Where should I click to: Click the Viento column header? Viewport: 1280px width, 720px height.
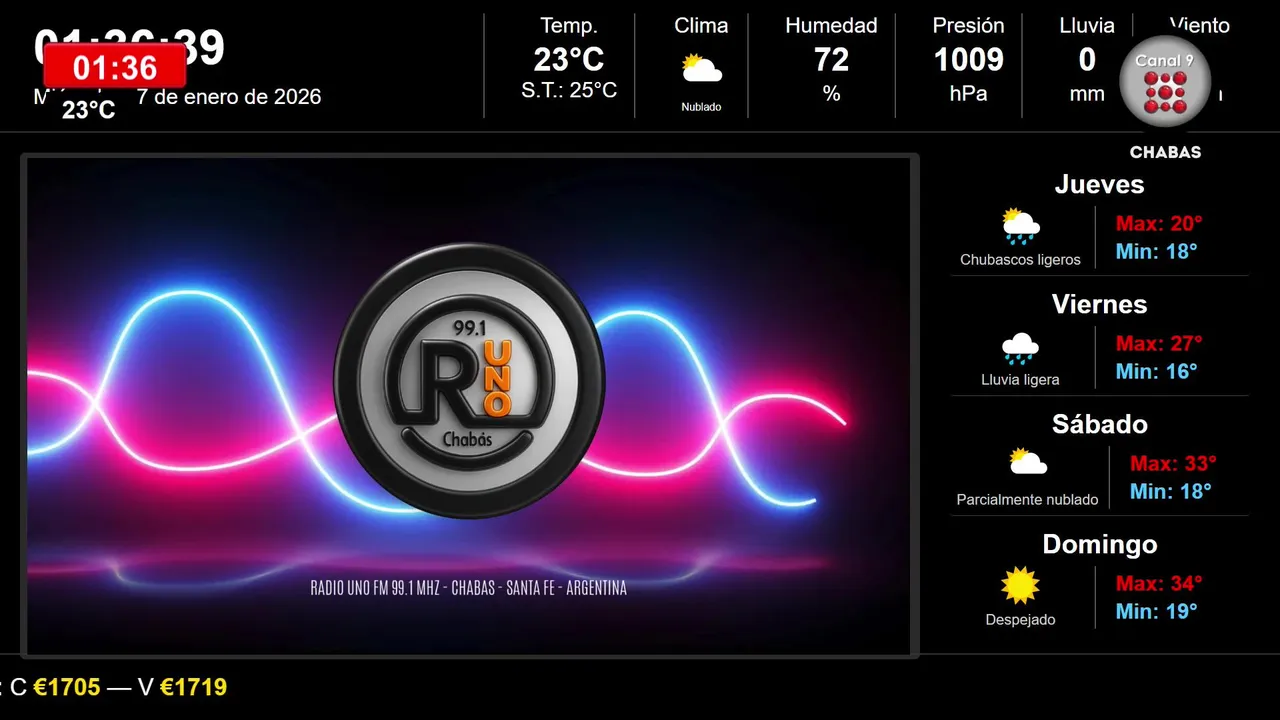click(1199, 26)
